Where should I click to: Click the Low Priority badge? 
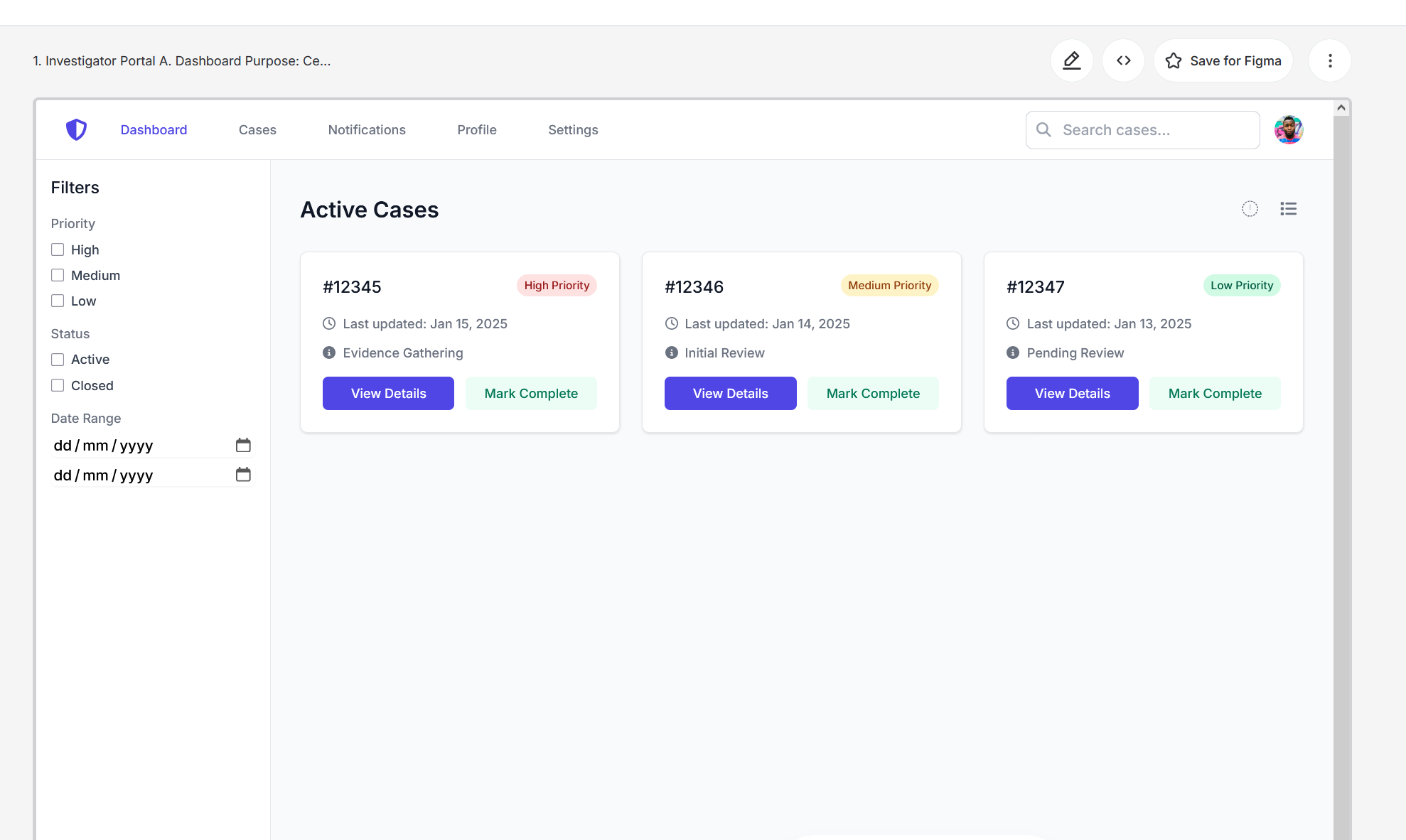coord(1242,285)
